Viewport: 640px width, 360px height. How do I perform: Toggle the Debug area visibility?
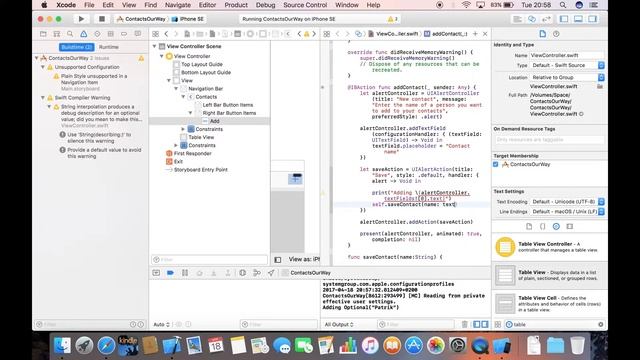click(x=578, y=19)
